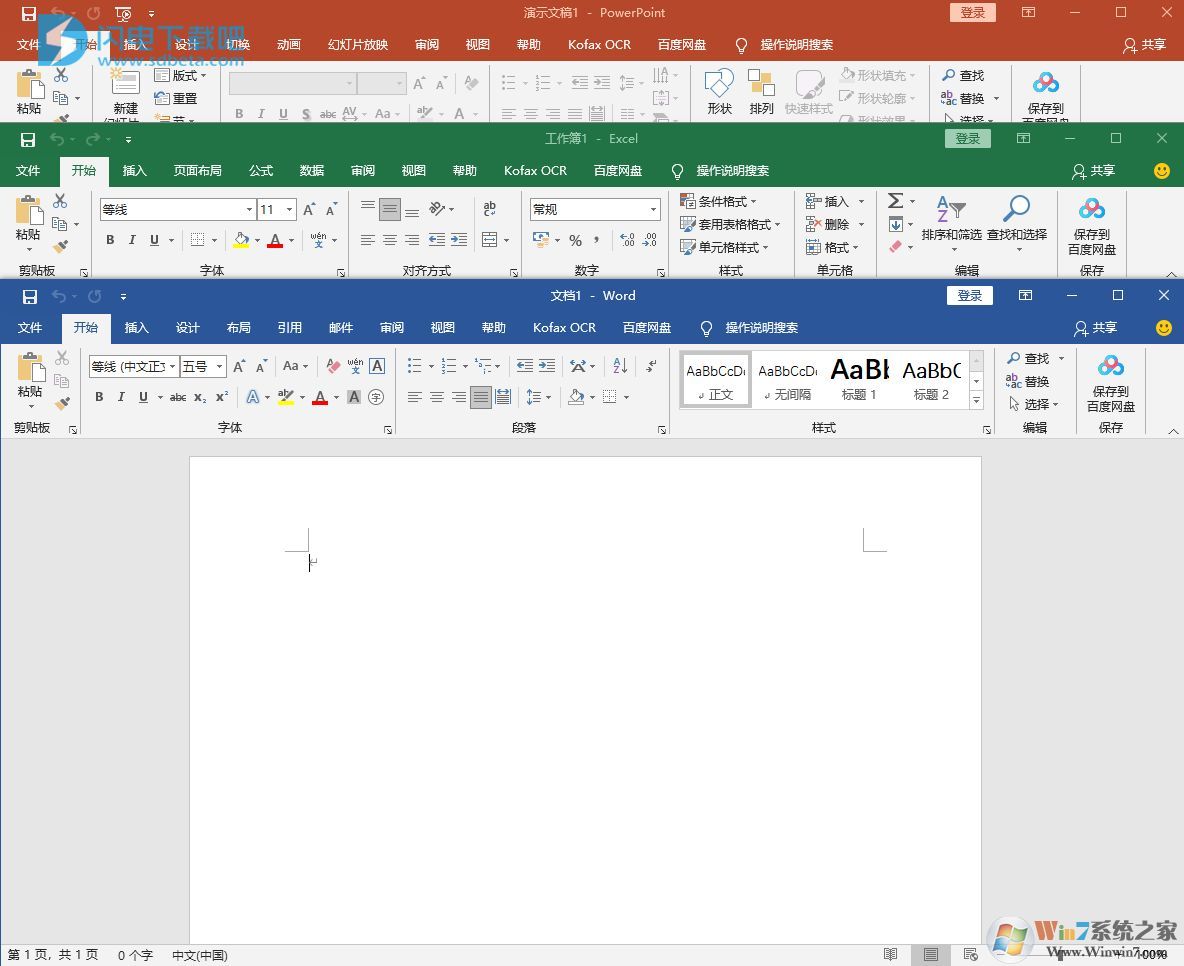Image resolution: width=1184 pixels, height=966 pixels.
Task: Click the Subscript icon in Word's font group
Action: pos(200,396)
